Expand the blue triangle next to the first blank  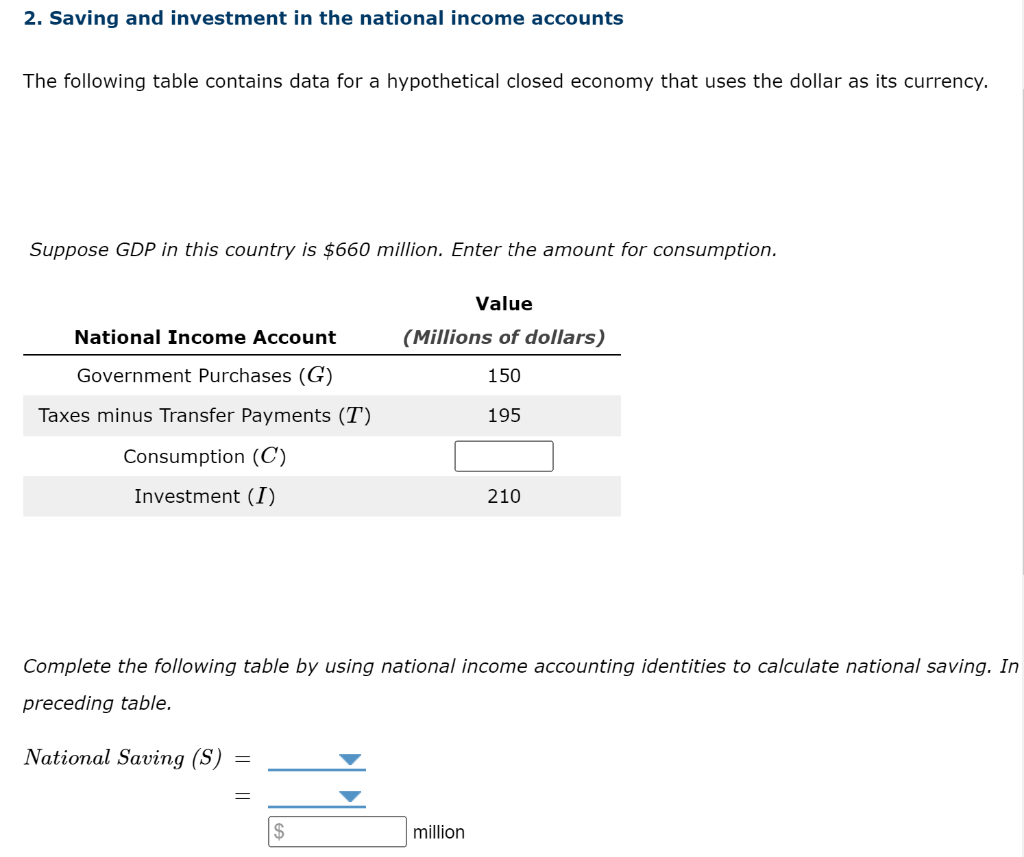click(x=348, y=760)
